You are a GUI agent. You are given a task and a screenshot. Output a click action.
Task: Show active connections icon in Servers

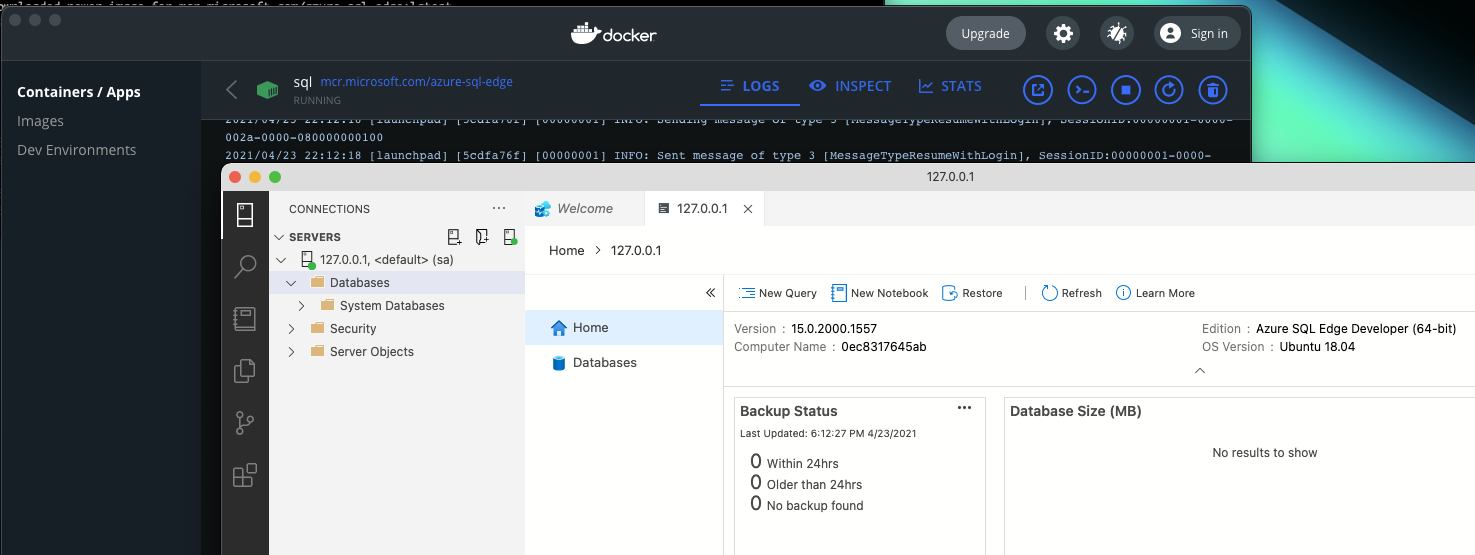[510, 237]
